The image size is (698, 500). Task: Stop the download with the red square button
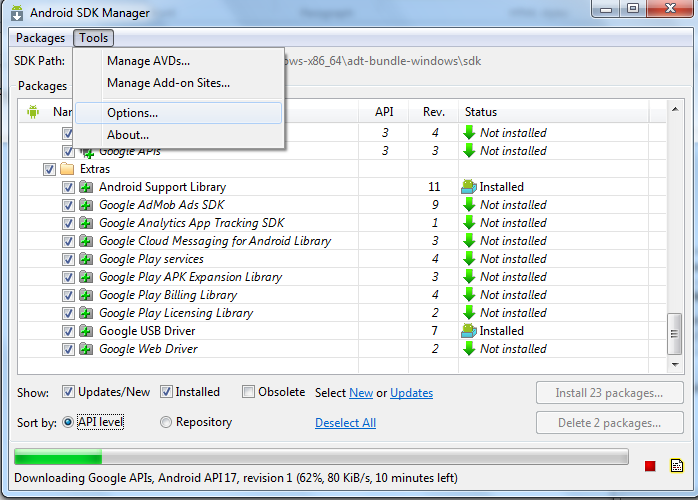pyautogui.click(x=650, y=466)
